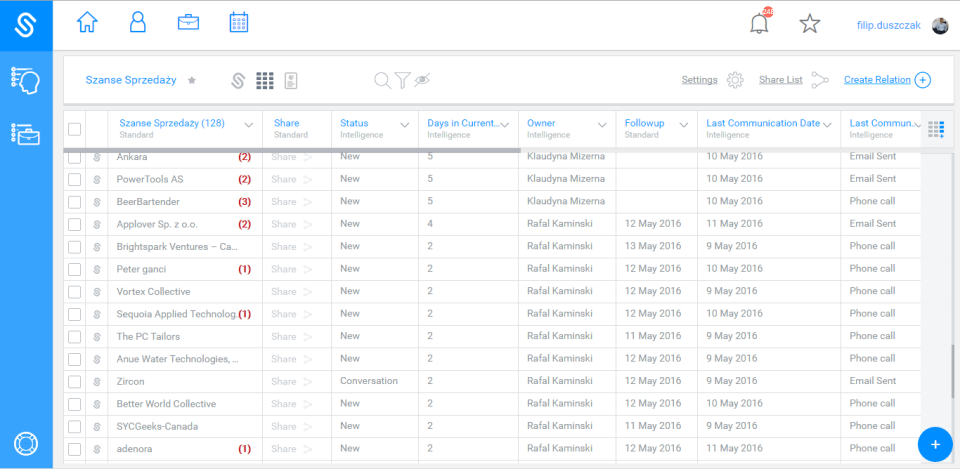Open the home icon in top navigation
The image size is (960, 469).
tap(87, 23)
